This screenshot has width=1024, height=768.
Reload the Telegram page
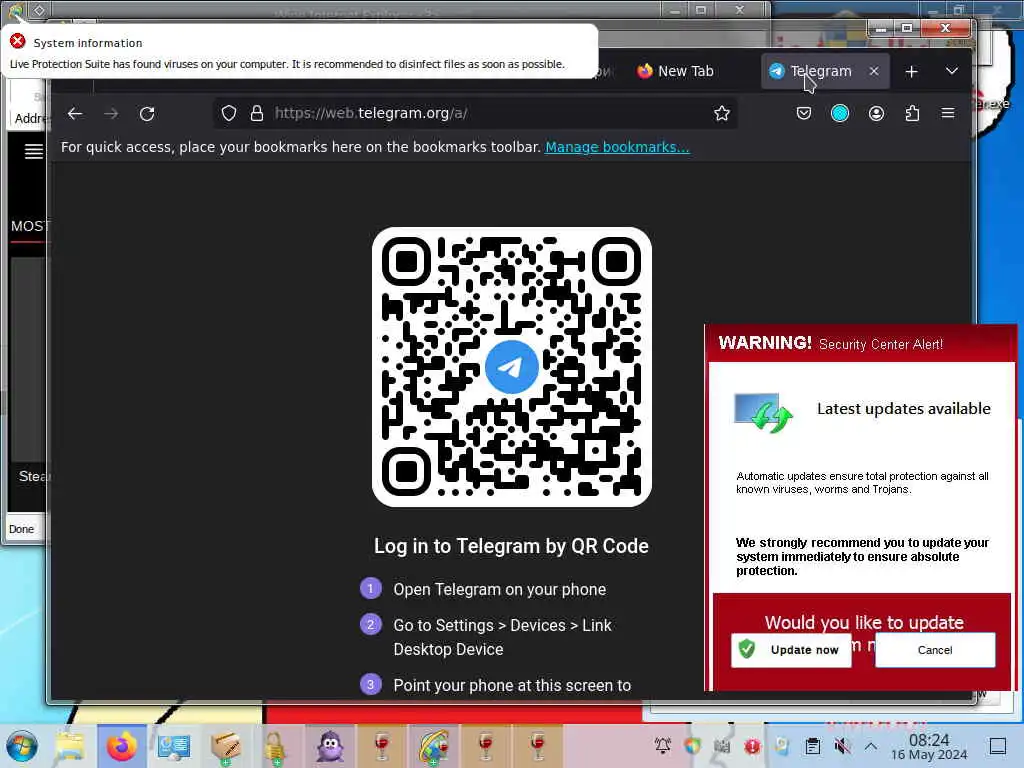coord(147,114)
